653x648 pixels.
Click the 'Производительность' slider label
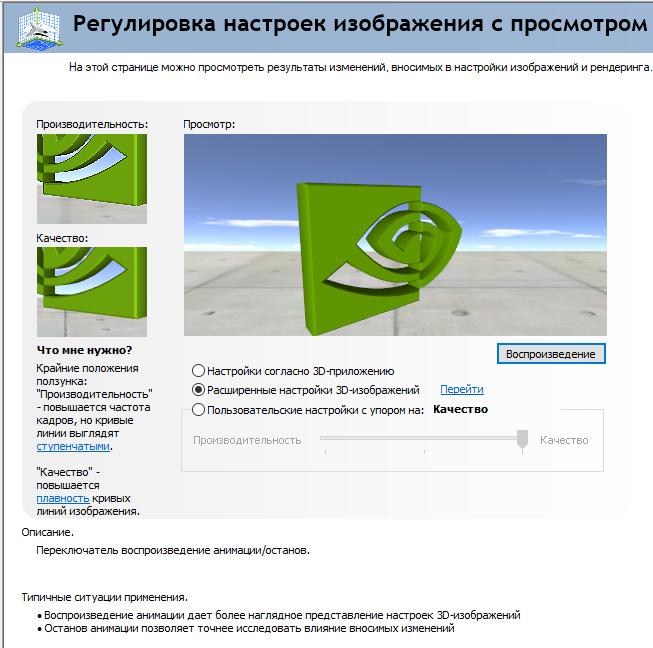pyautogui.click(x=247, y=440)
